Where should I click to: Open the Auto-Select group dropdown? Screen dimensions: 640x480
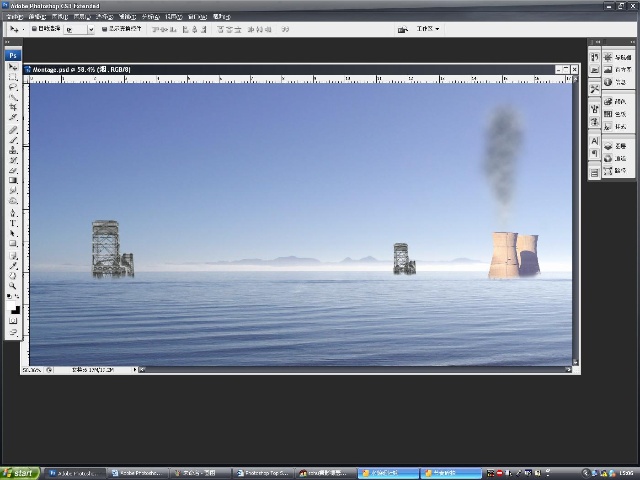(91, 29)
